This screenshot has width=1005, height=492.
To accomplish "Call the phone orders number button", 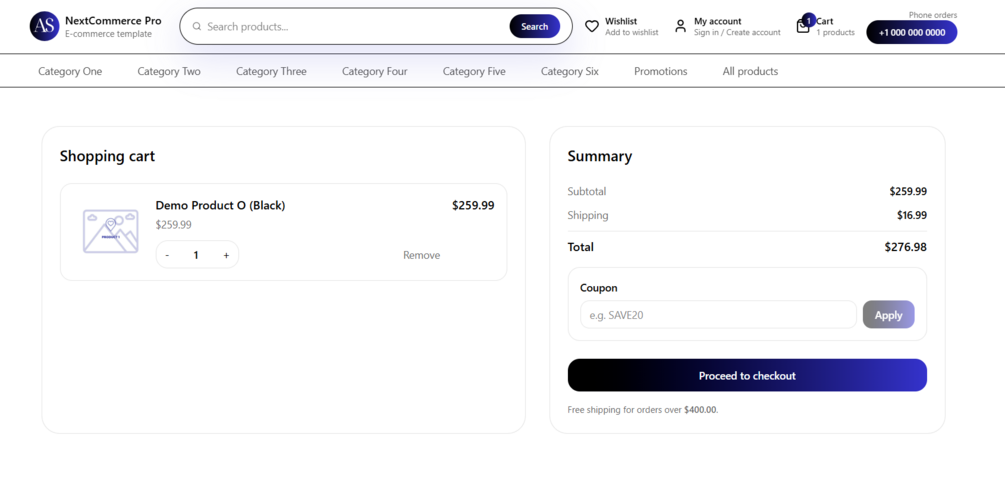I will (x=911, y=32).
